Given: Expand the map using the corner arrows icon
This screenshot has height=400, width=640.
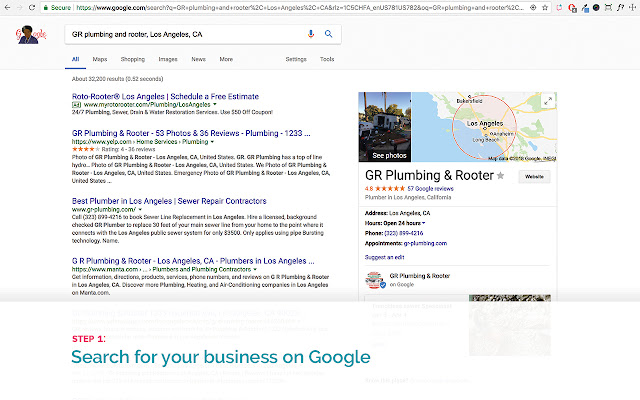Looking at the screenshot, I should (x=548, y=101).
